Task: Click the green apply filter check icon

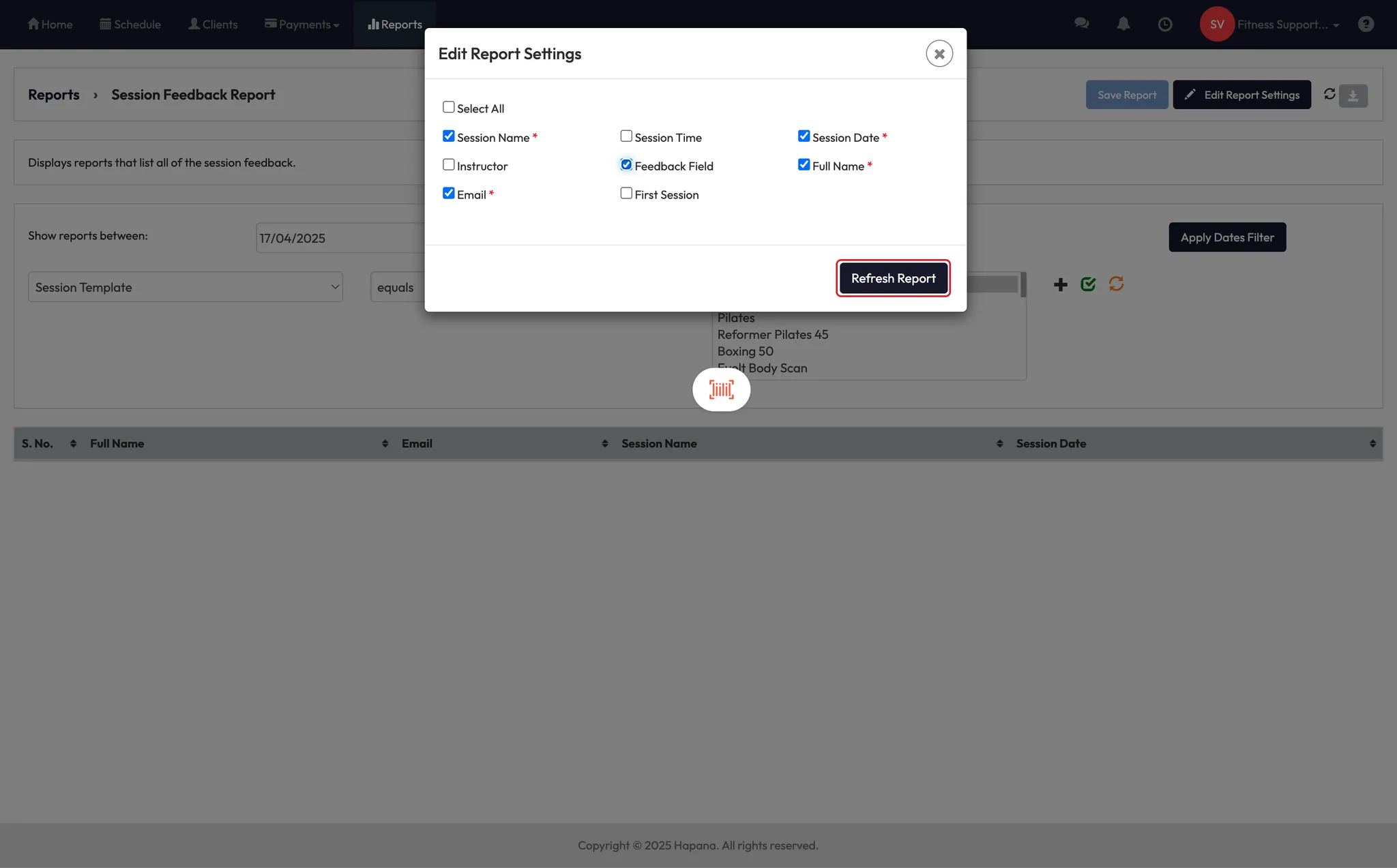Action: (1088, 284)
